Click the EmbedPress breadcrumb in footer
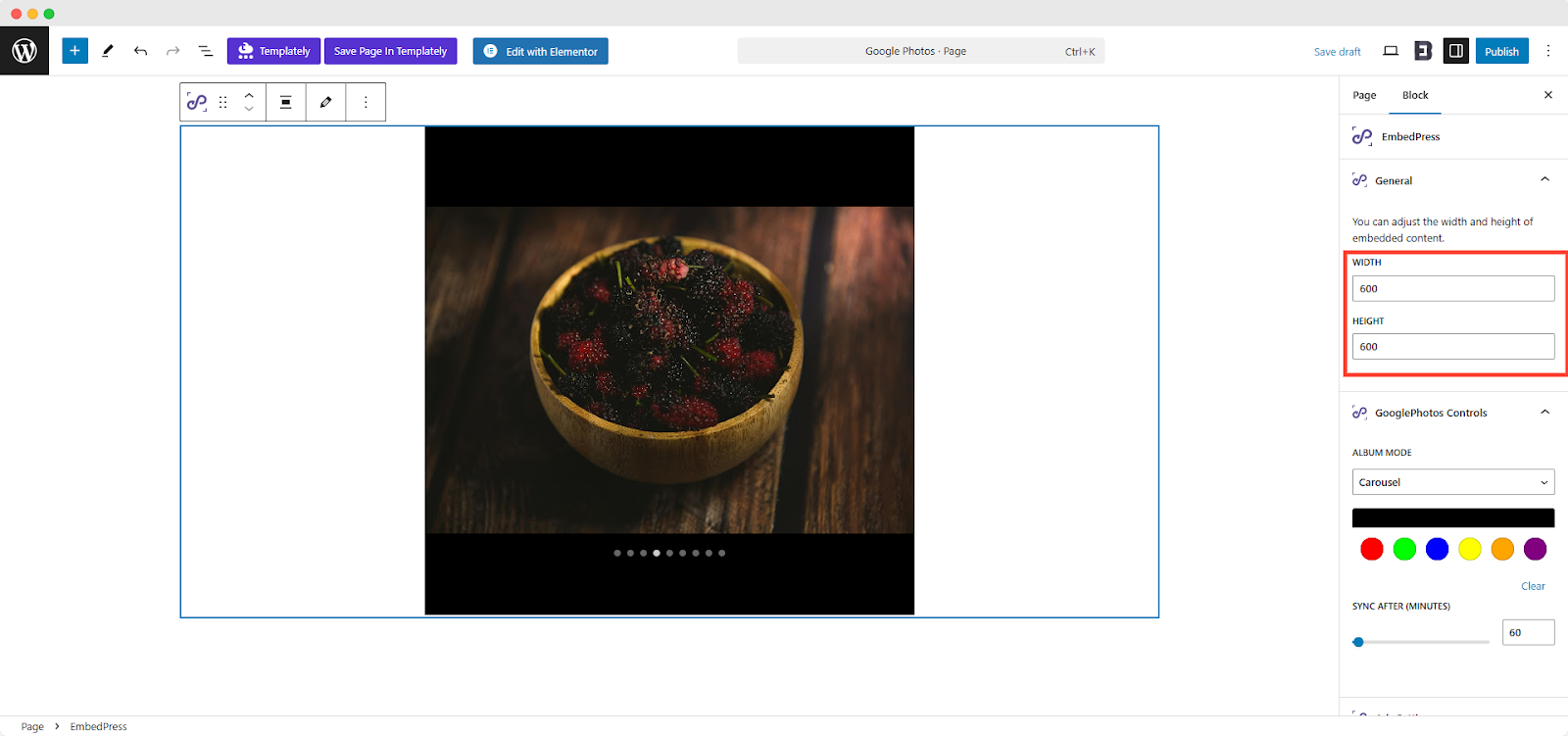Viewport: 1568px width, 736px height. coord(98,726)
